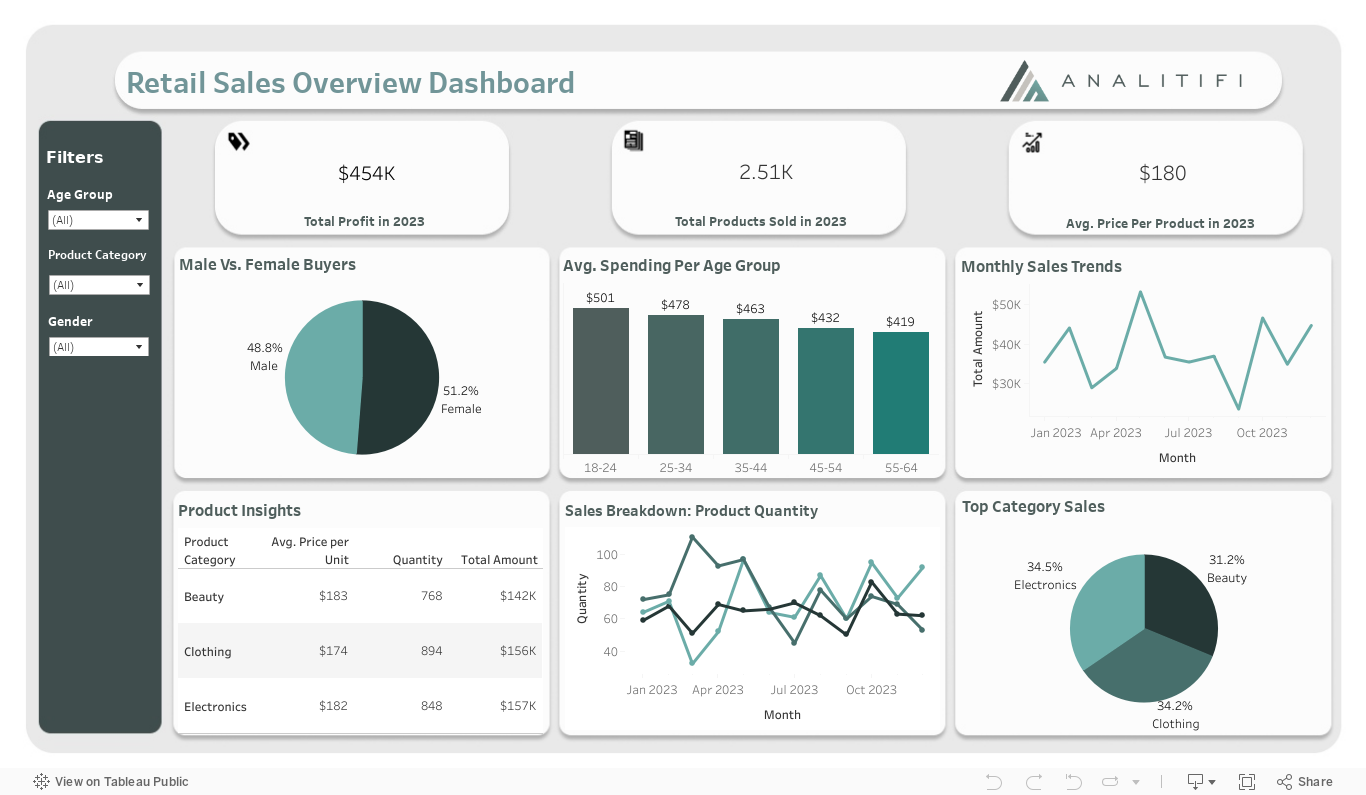
Task: Click the $454K total profit value
Action: [366, 174]
